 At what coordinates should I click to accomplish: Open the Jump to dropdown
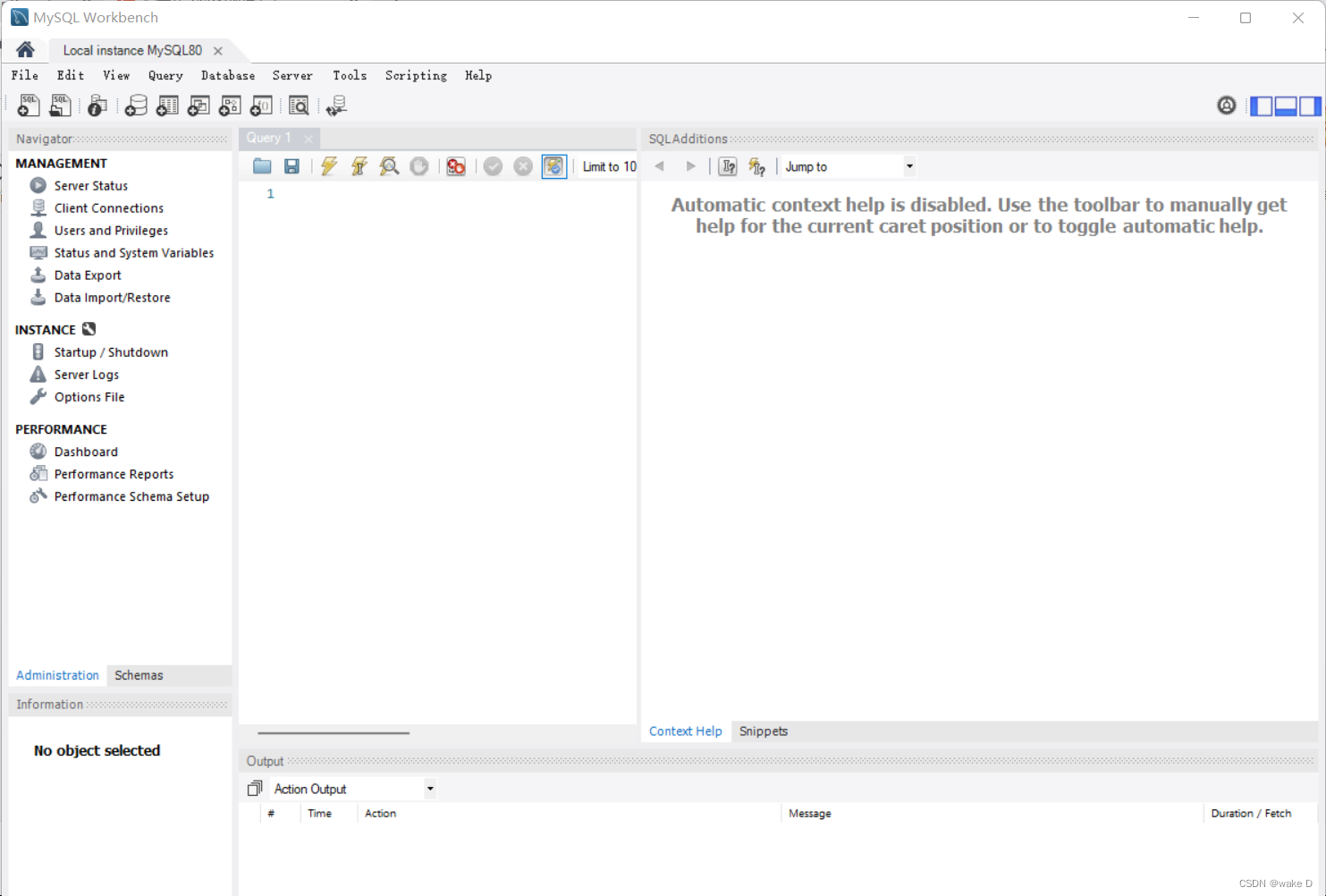coord(849,166)
